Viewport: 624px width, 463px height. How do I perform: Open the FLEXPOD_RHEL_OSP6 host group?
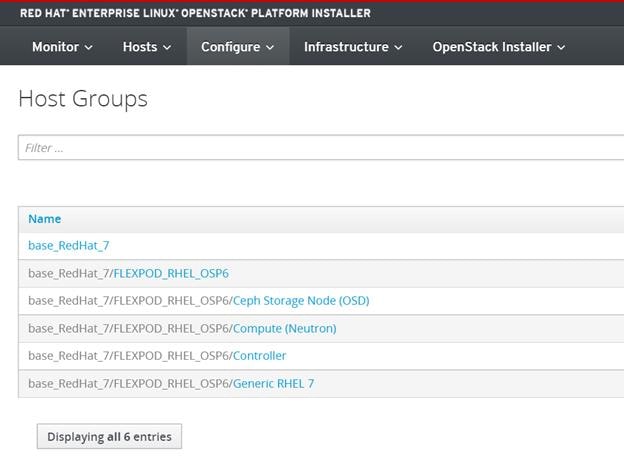[x=171, y=274]
